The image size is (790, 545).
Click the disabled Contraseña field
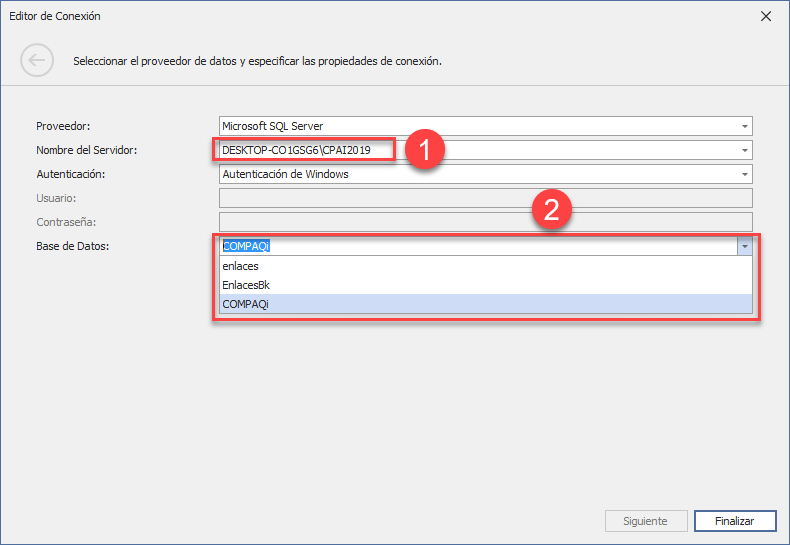486,222
